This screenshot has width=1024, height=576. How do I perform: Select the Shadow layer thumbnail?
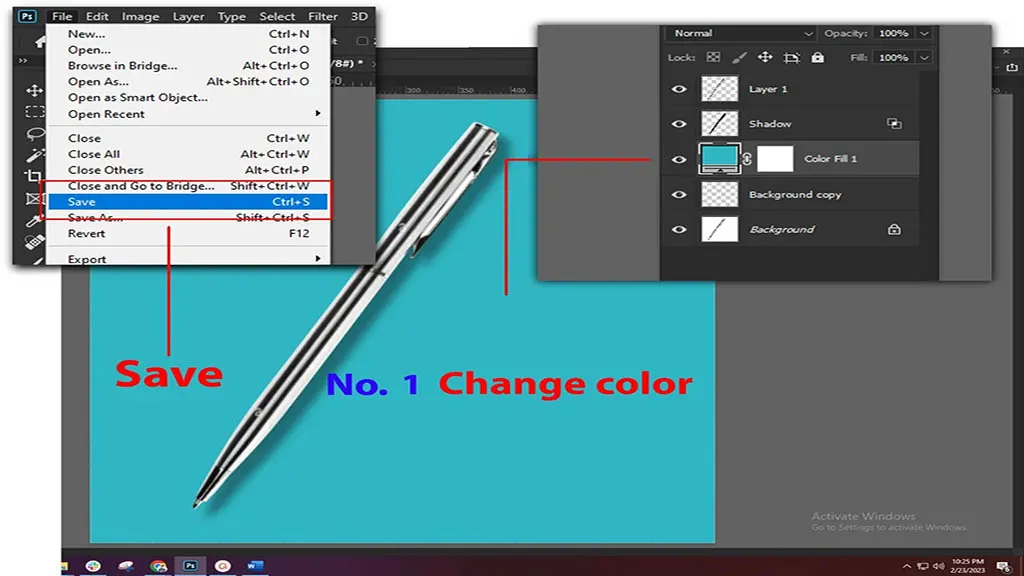point(719,123)
